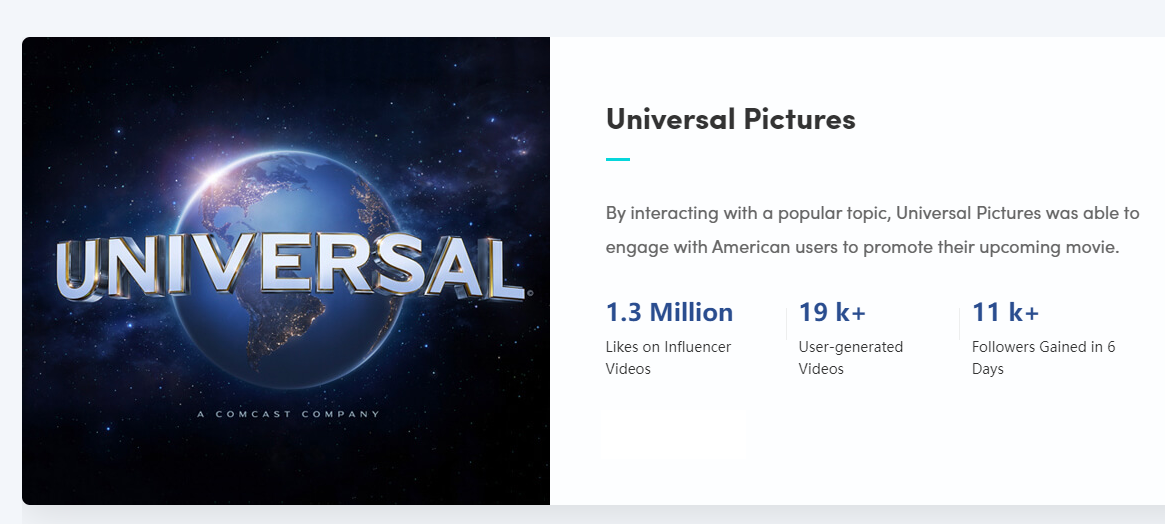This screenshot has height=524, width=1165.
Task: Click the '19 k+' statistic
Action: click(832, 312)
